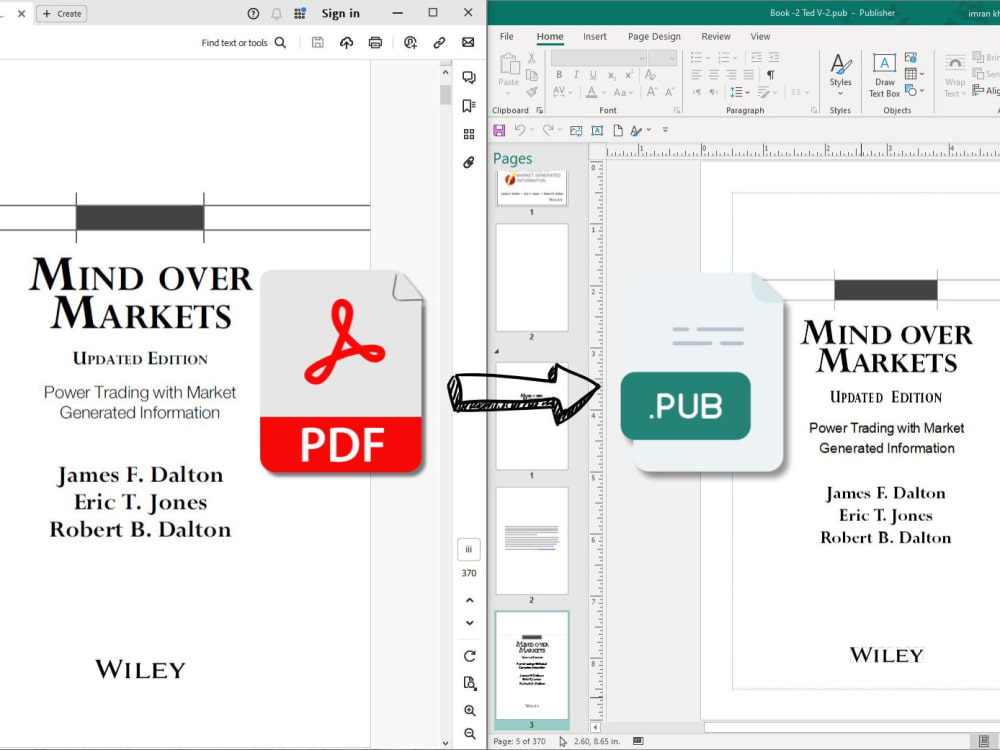Click Format Painter in Clipboard group
This screenshot has width=1000, height=750.
point(532,92)
